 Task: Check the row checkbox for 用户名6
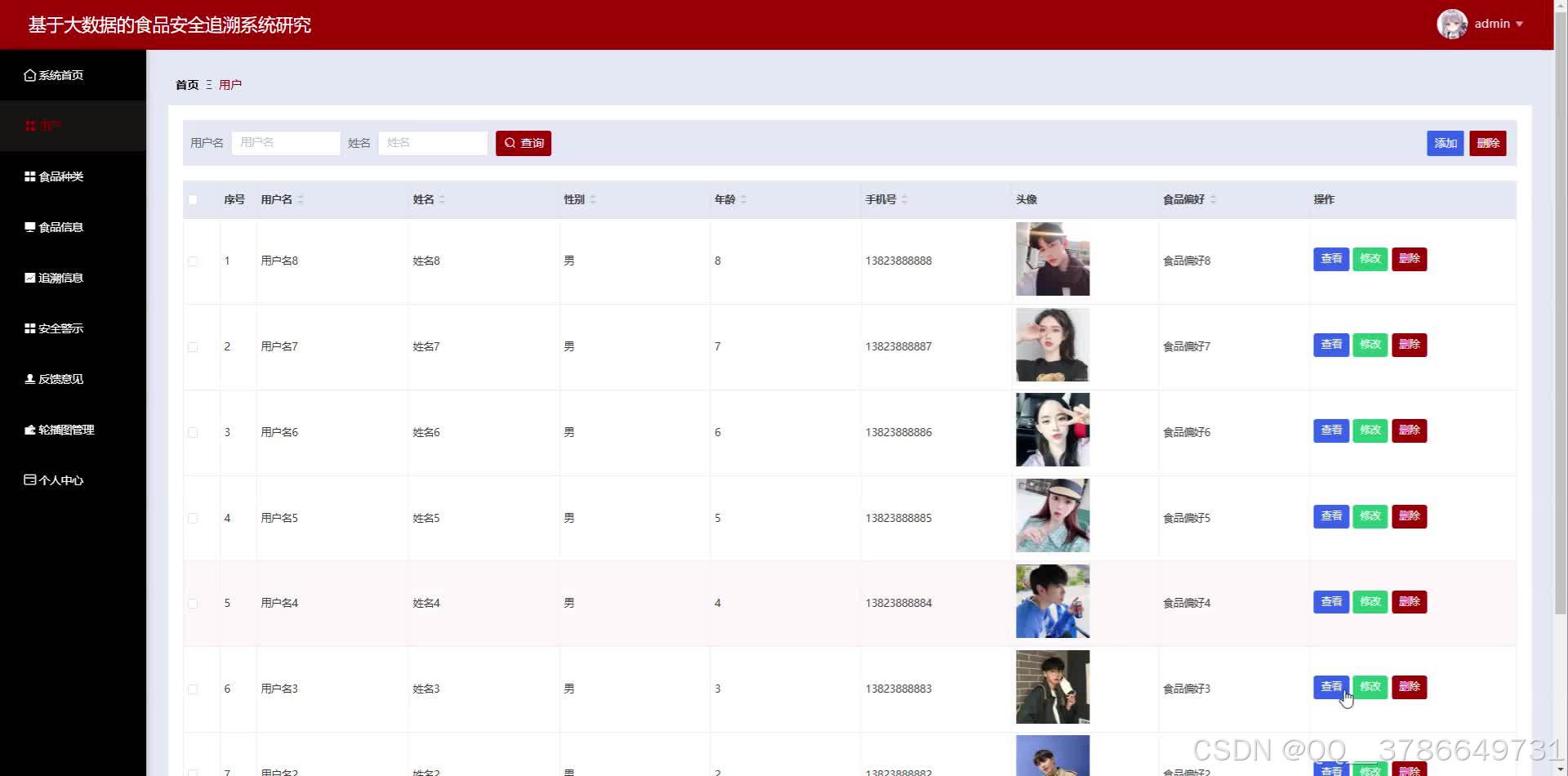[193, 433]
